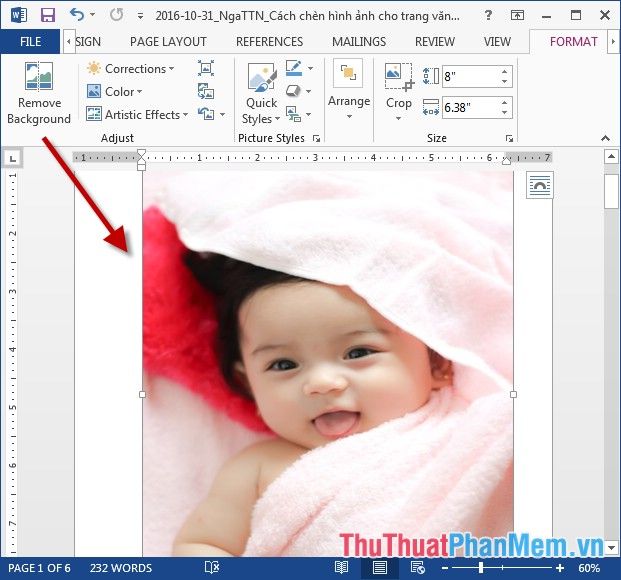
Task: Open the Color dropdown
Action: [114, 92]
